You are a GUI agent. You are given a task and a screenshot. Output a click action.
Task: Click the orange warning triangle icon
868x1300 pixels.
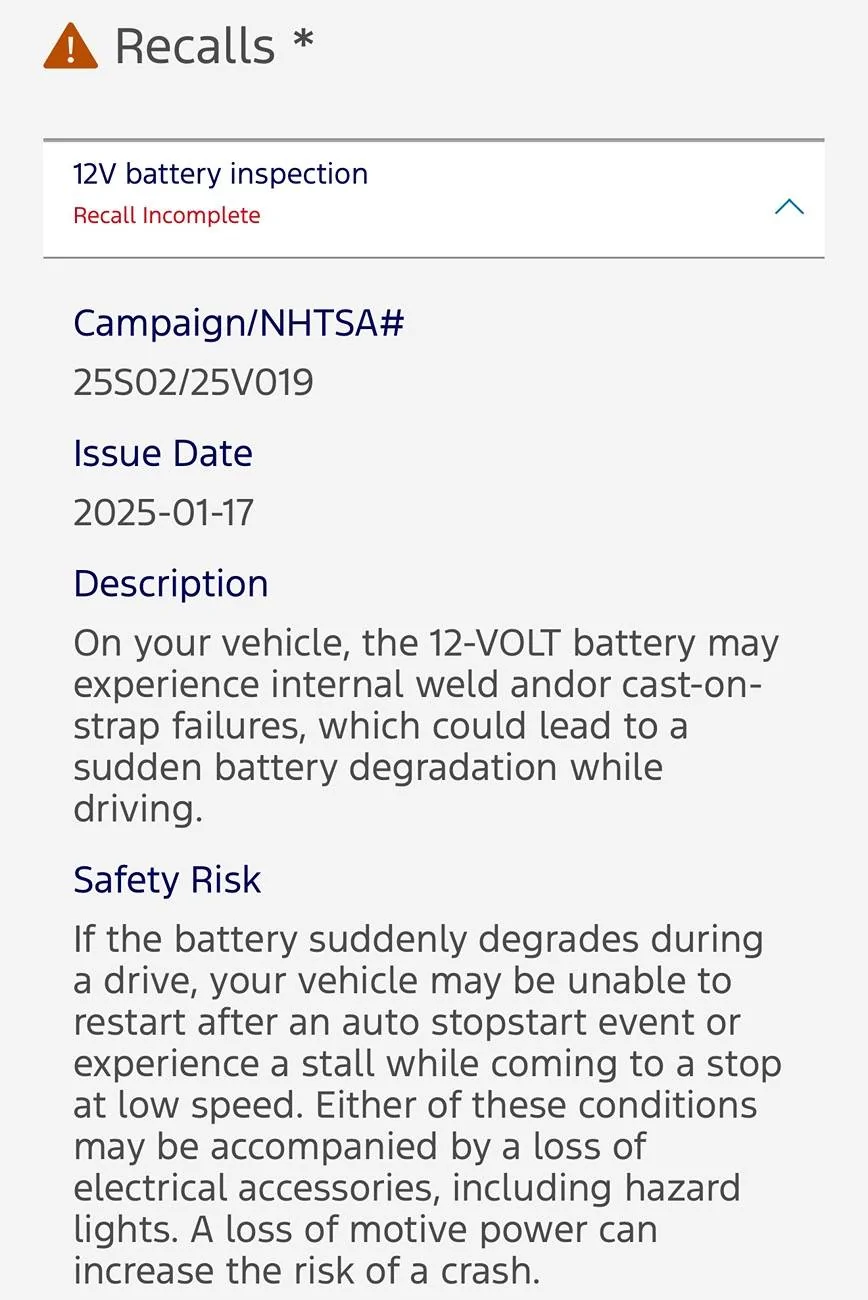point(70,47)
